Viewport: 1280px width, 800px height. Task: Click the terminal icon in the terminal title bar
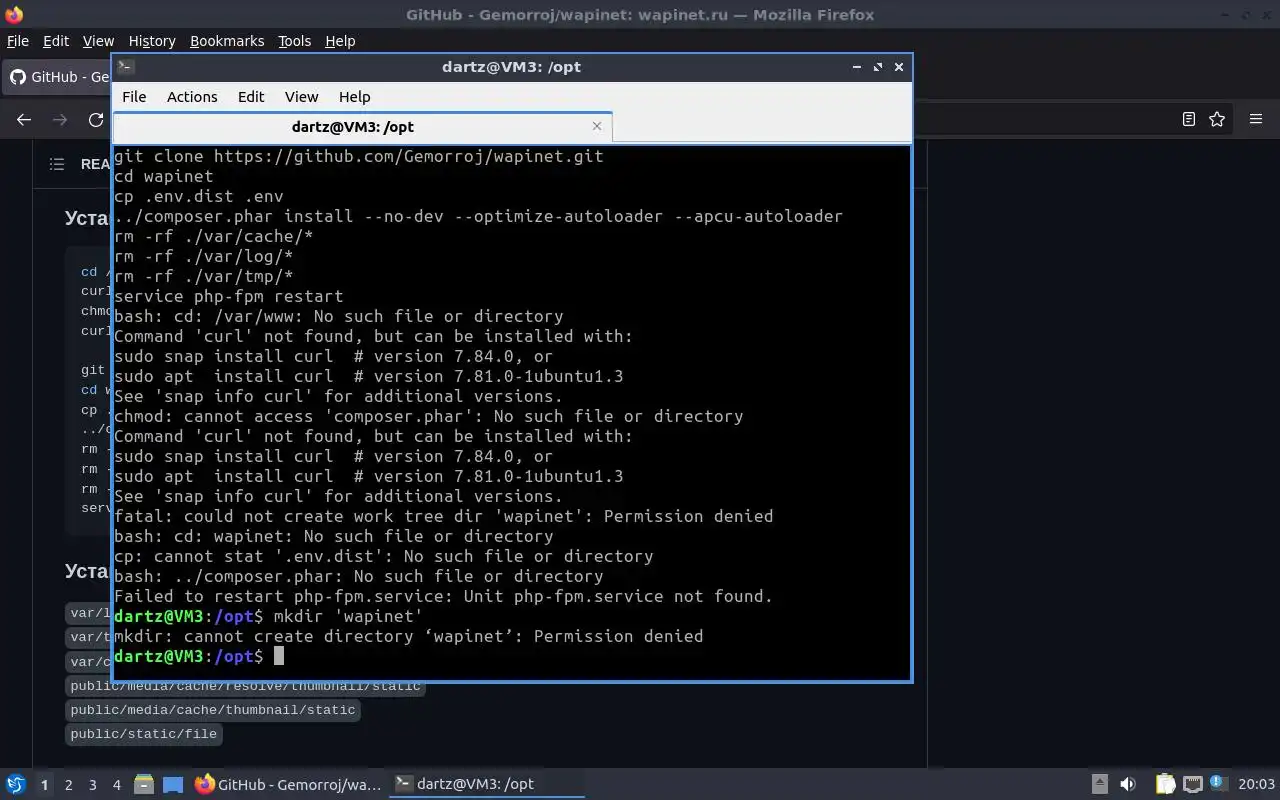(x=125, y=67)
